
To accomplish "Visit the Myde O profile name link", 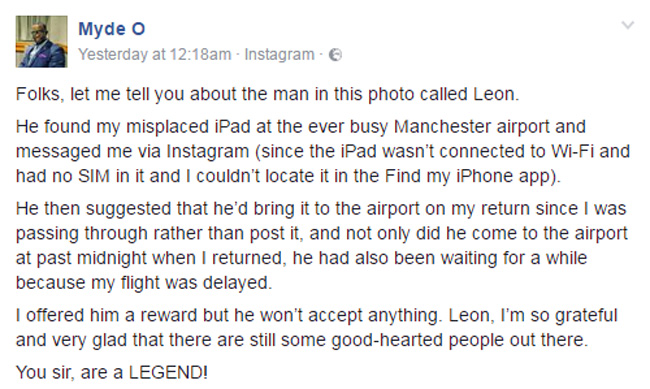I will tap(112, 29).
